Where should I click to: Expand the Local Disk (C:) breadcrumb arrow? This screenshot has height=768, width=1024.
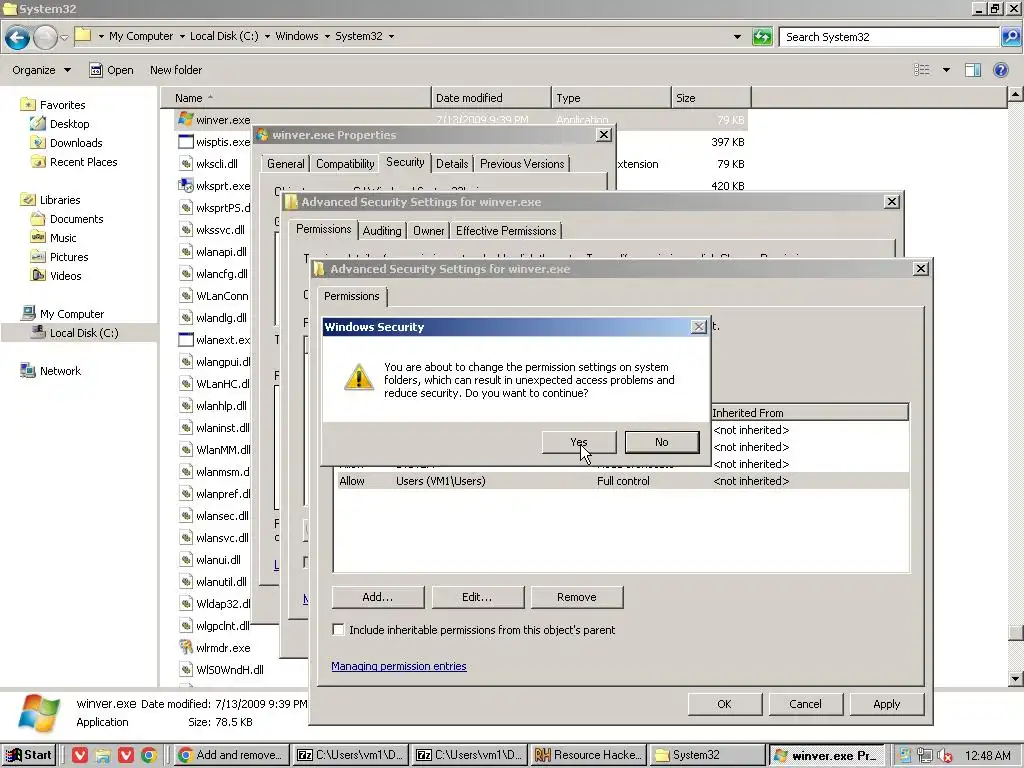[x=267, y=37]
